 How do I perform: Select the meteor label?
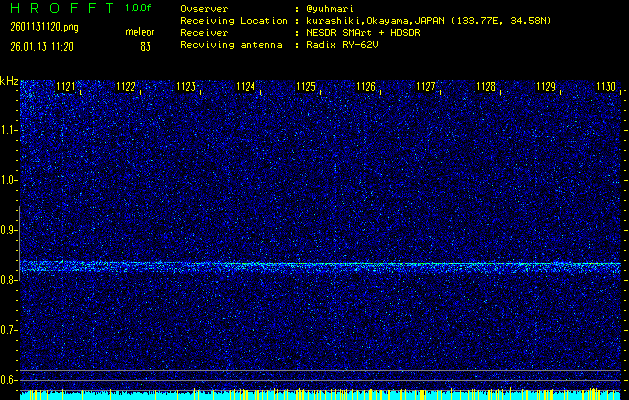(140, 32)
